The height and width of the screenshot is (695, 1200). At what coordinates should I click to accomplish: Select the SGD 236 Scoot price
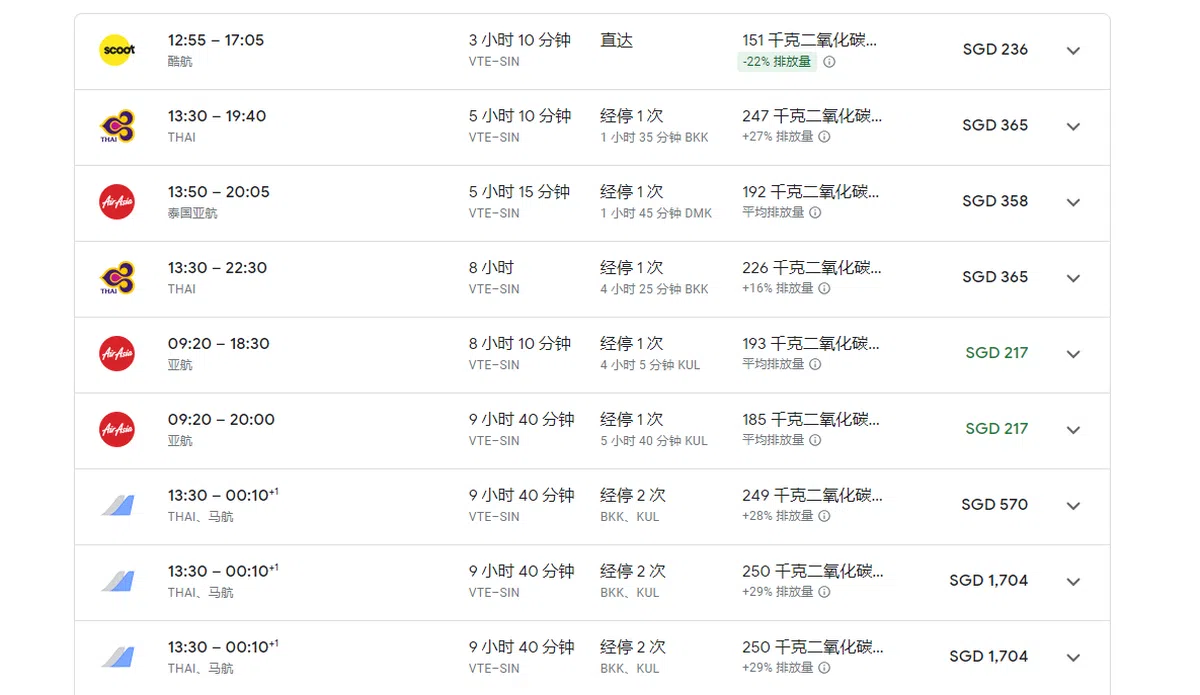995,50
